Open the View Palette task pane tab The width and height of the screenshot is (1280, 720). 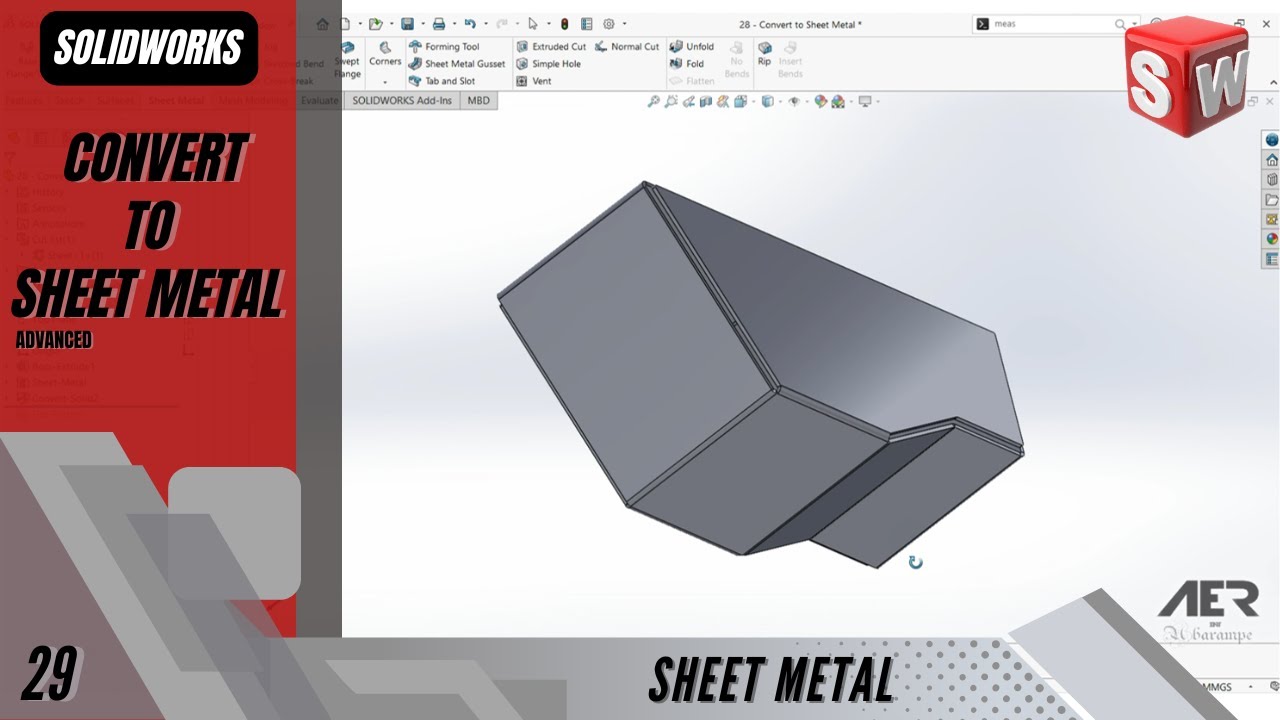[x=1271, y=219]
